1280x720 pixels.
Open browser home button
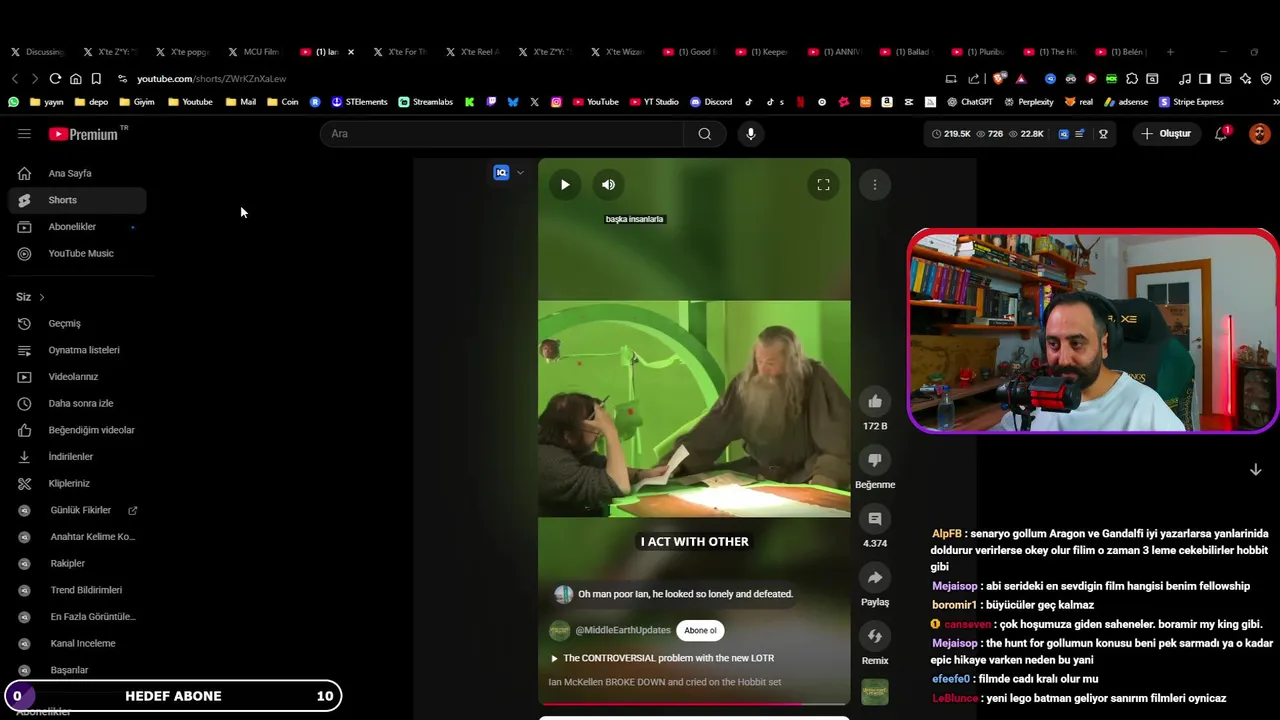[75, 79]
